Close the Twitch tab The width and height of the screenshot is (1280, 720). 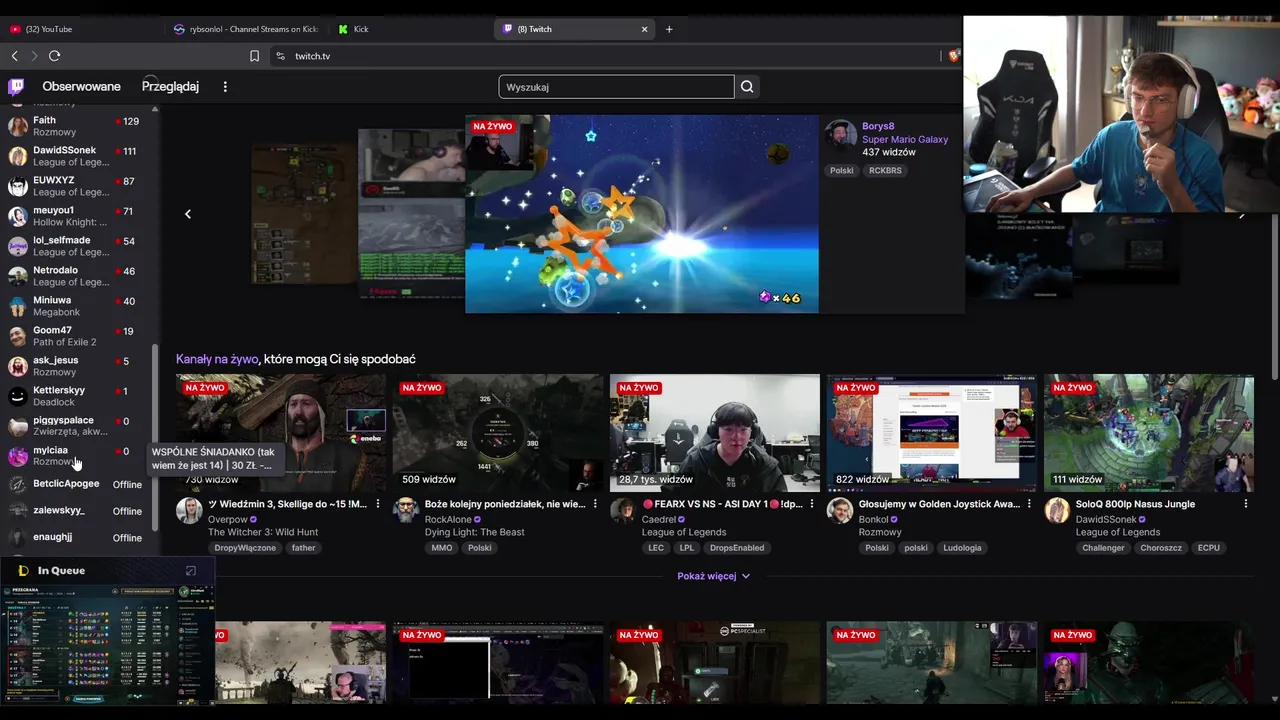click(x=644, y=29)
